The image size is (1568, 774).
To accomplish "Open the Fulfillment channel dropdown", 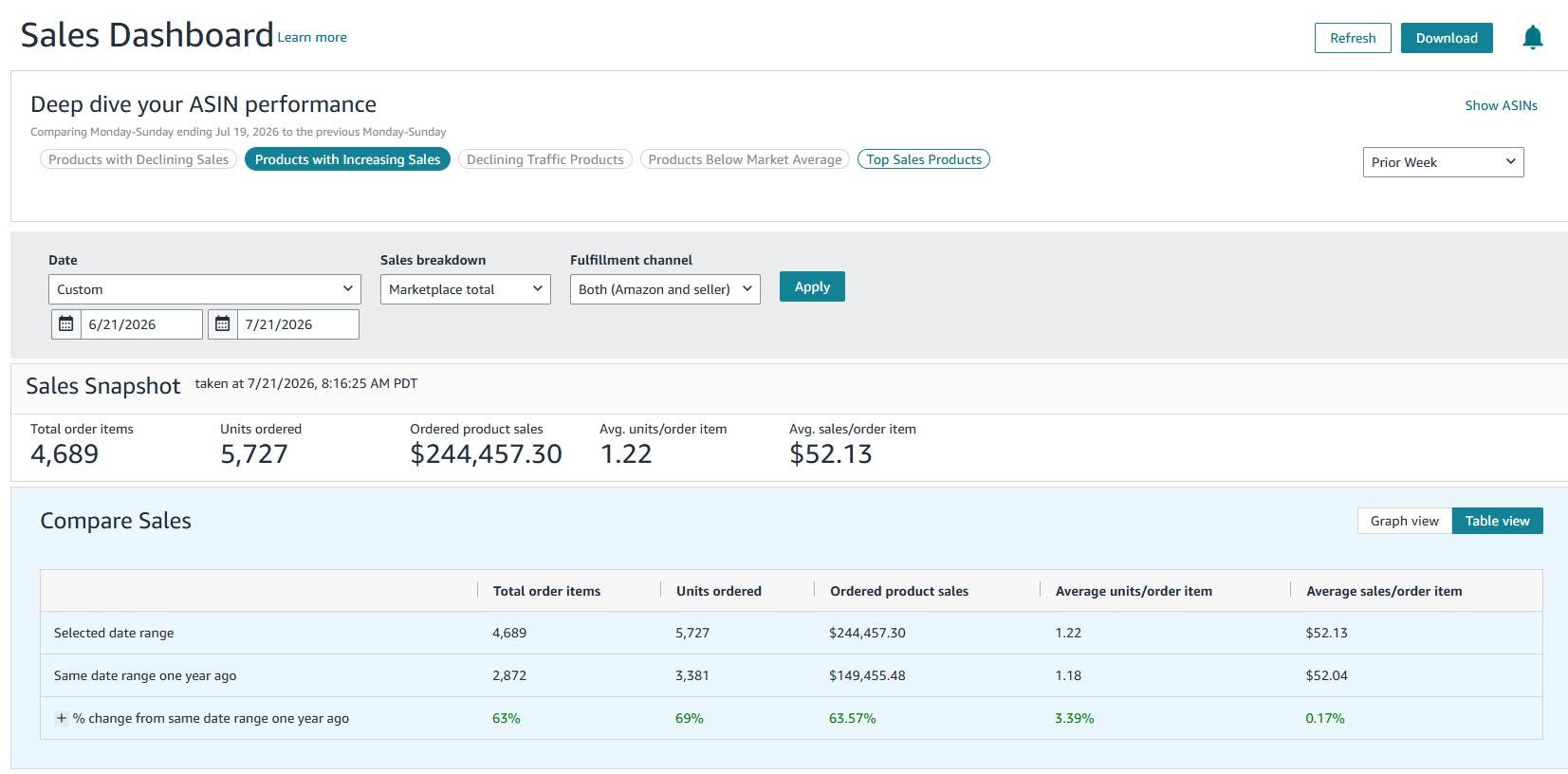I will pos(665,289).
